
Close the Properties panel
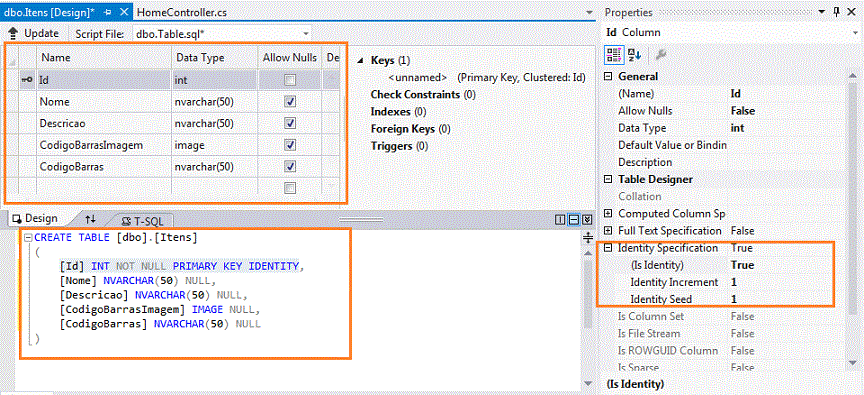coord(851,12)
